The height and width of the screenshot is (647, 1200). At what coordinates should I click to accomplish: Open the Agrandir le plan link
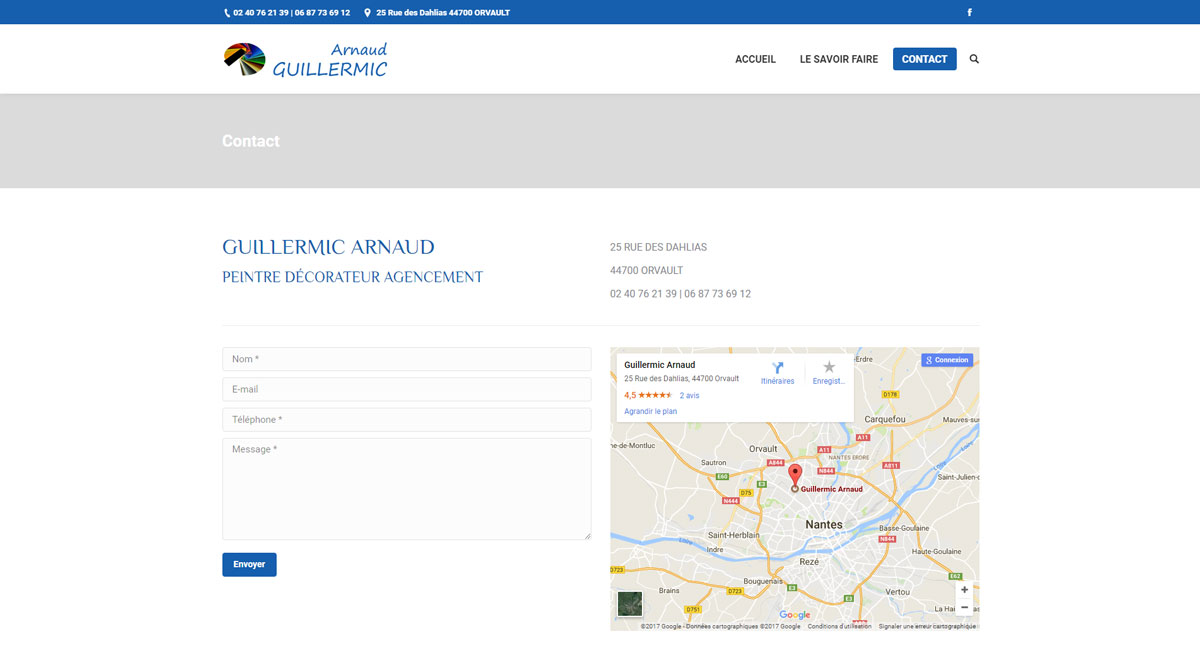pos(650,411)
